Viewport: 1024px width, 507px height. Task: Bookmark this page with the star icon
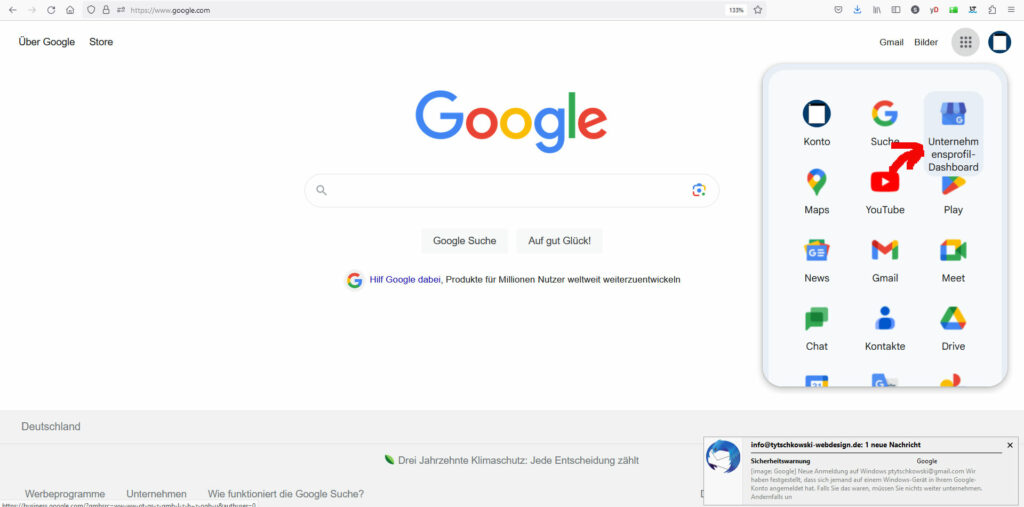(x=758, y=10)
